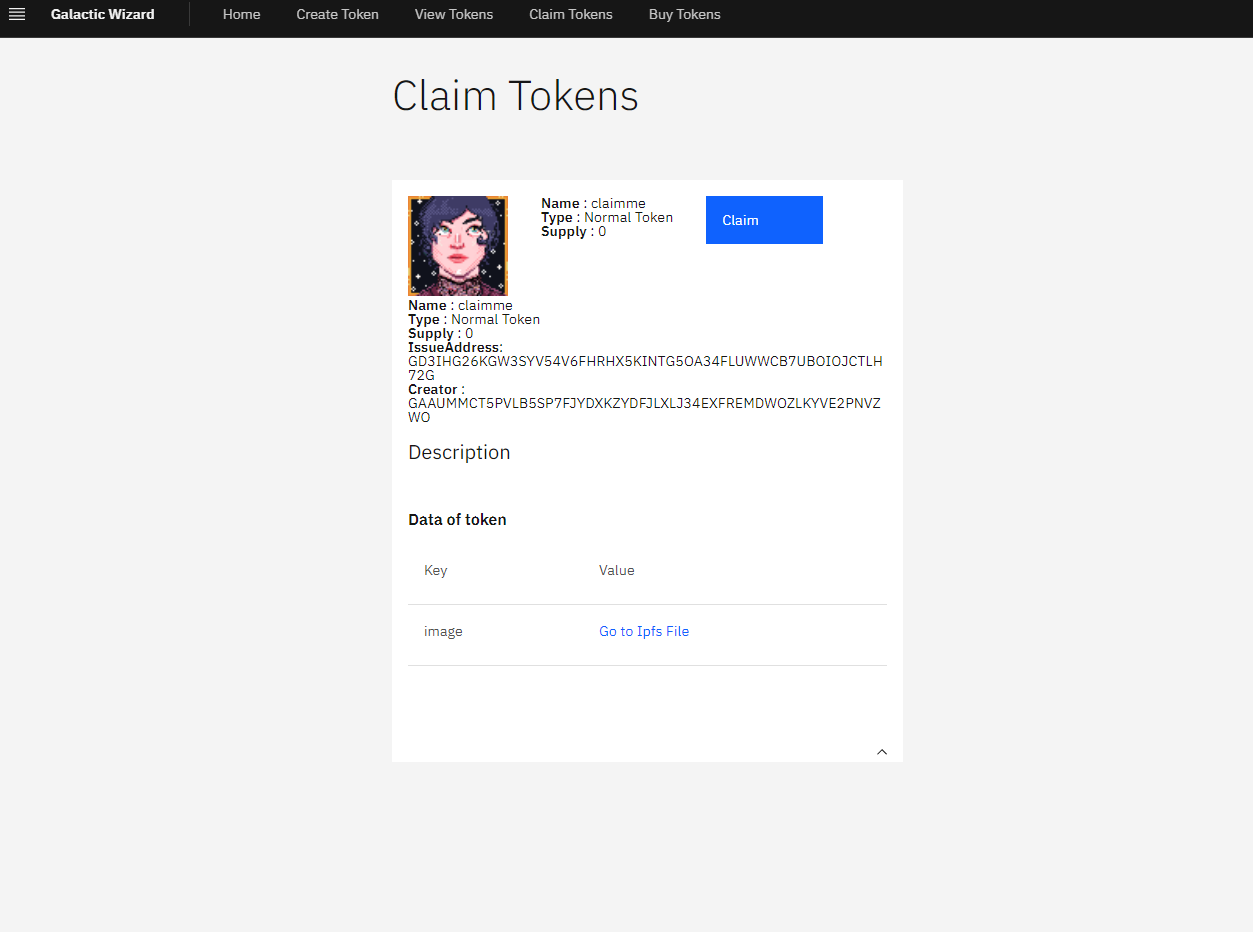Screen dimensions: 1253x932
Task: Open the Go to Ipfs File link
Action: point(644,631)
